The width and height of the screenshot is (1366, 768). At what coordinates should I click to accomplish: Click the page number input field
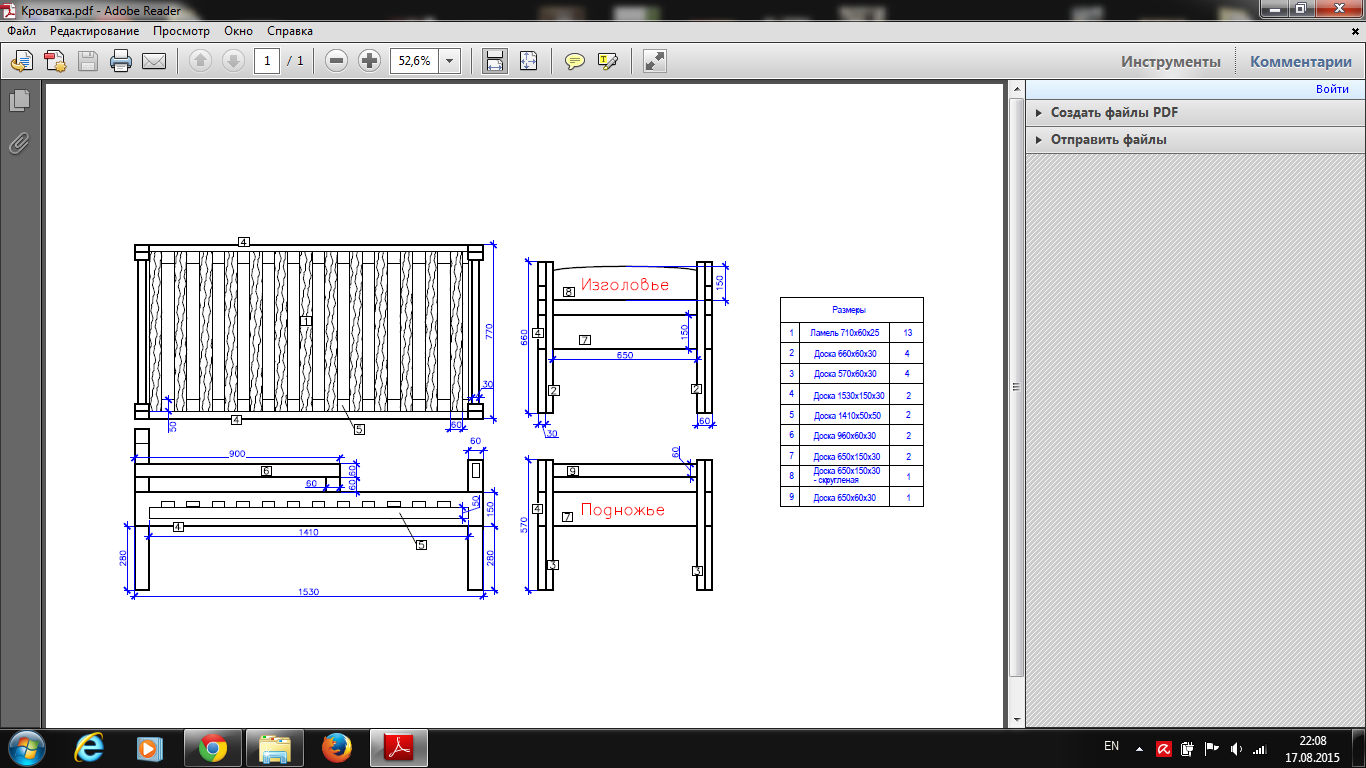tap(267, 61)
